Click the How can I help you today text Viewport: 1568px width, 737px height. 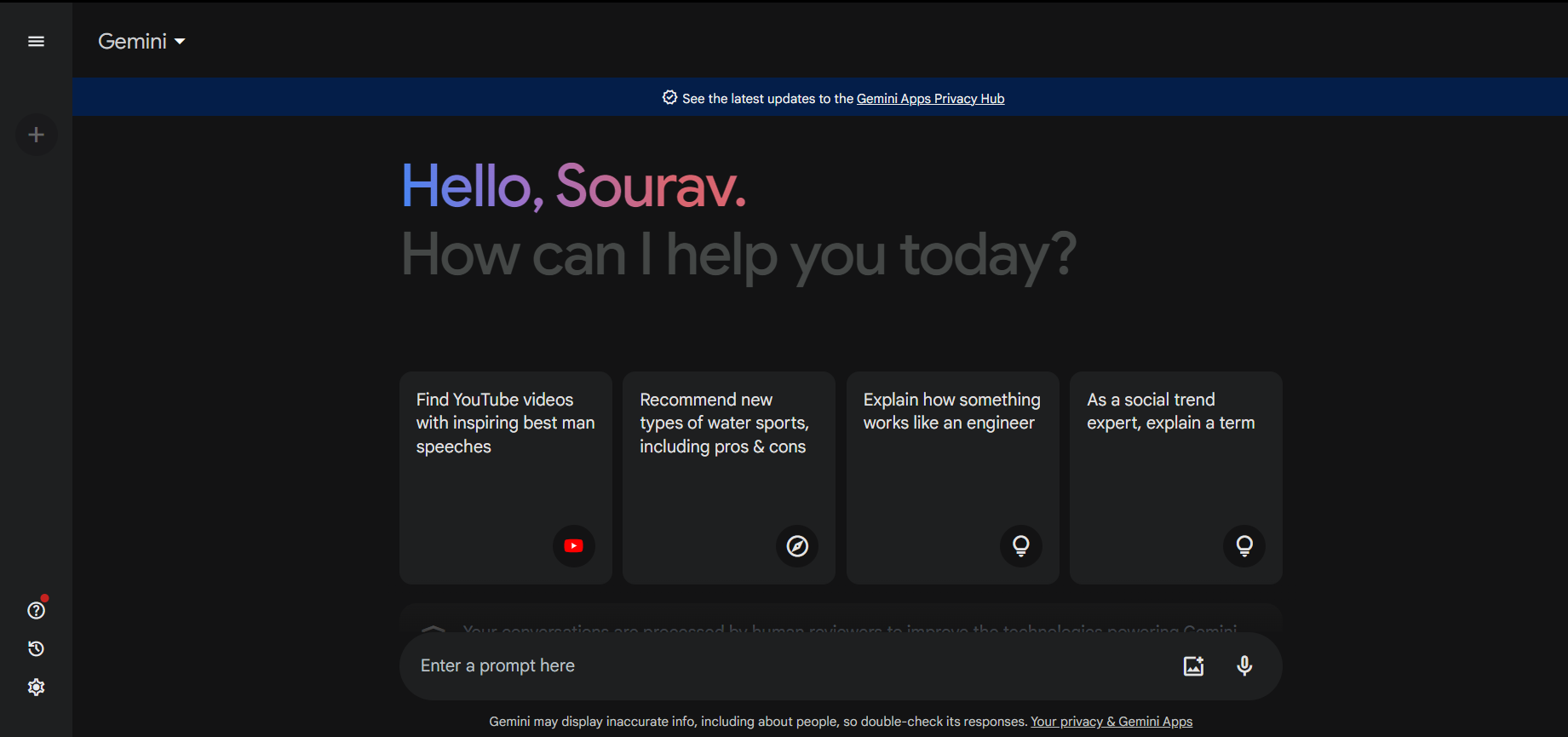(738, 255)
